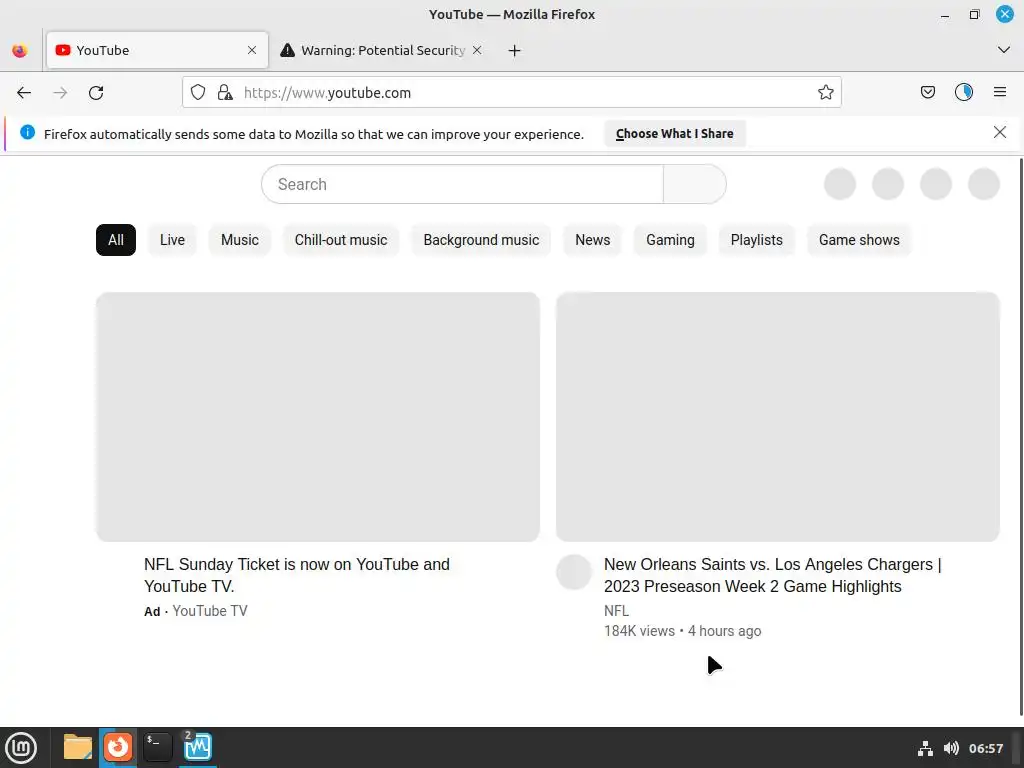Open the network connections tray icon
This screenshot has width=1024, height=768.
coord(925,748)
